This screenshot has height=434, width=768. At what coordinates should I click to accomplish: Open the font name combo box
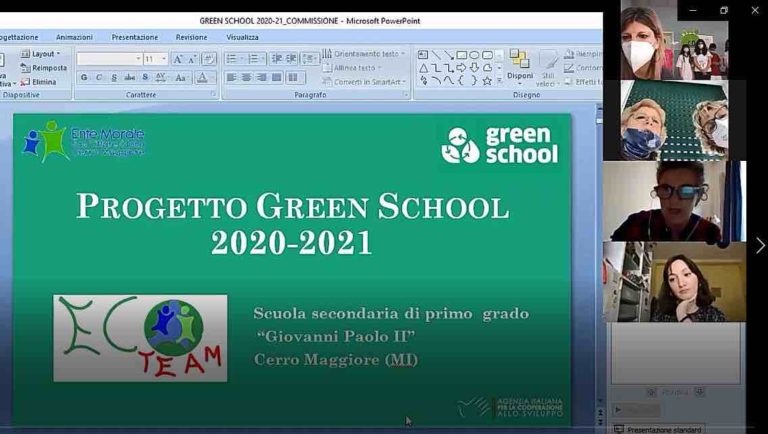109,59
